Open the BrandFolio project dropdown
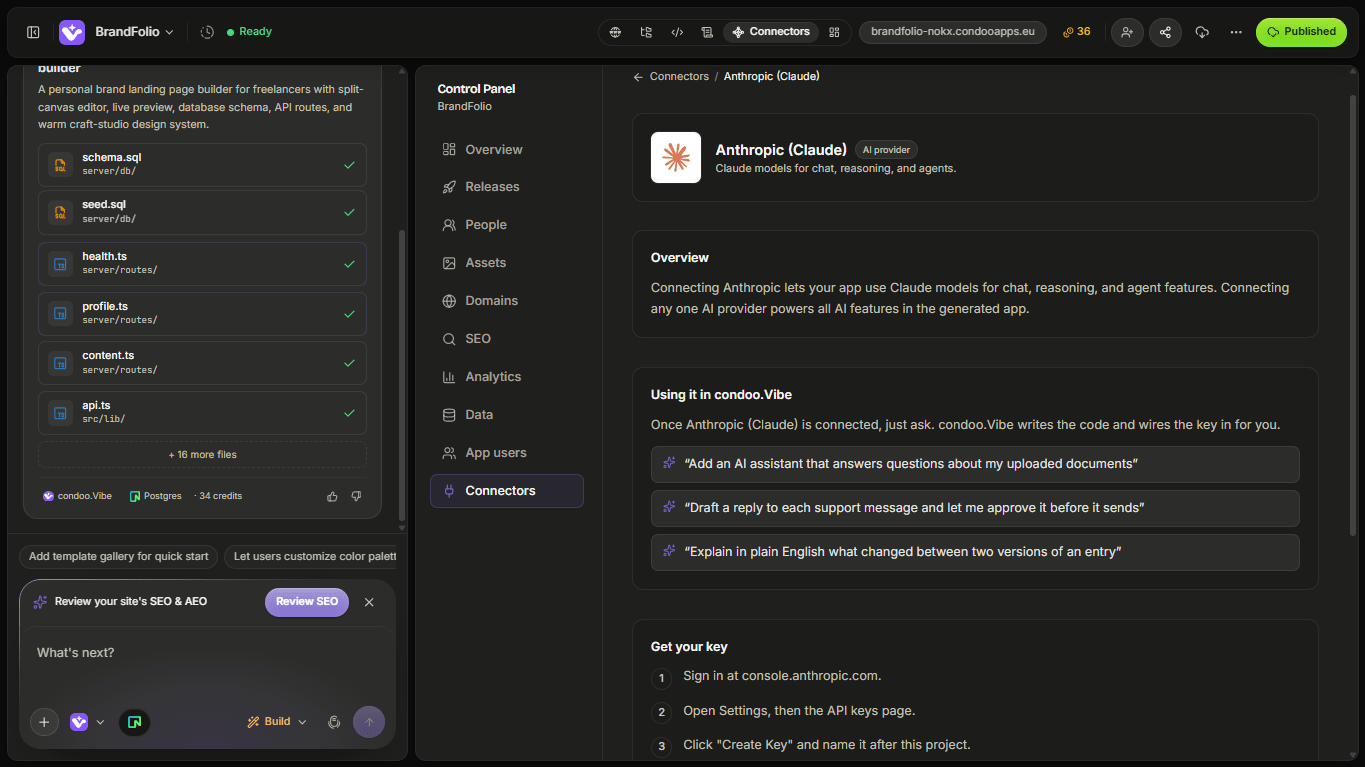The height and width of the screenshot is (767, 1365). (134, 32)
